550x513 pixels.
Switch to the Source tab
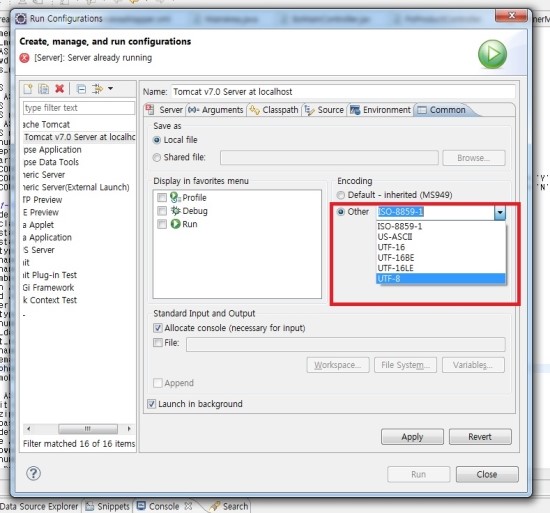pyautogui.click(x=324, y=110)
